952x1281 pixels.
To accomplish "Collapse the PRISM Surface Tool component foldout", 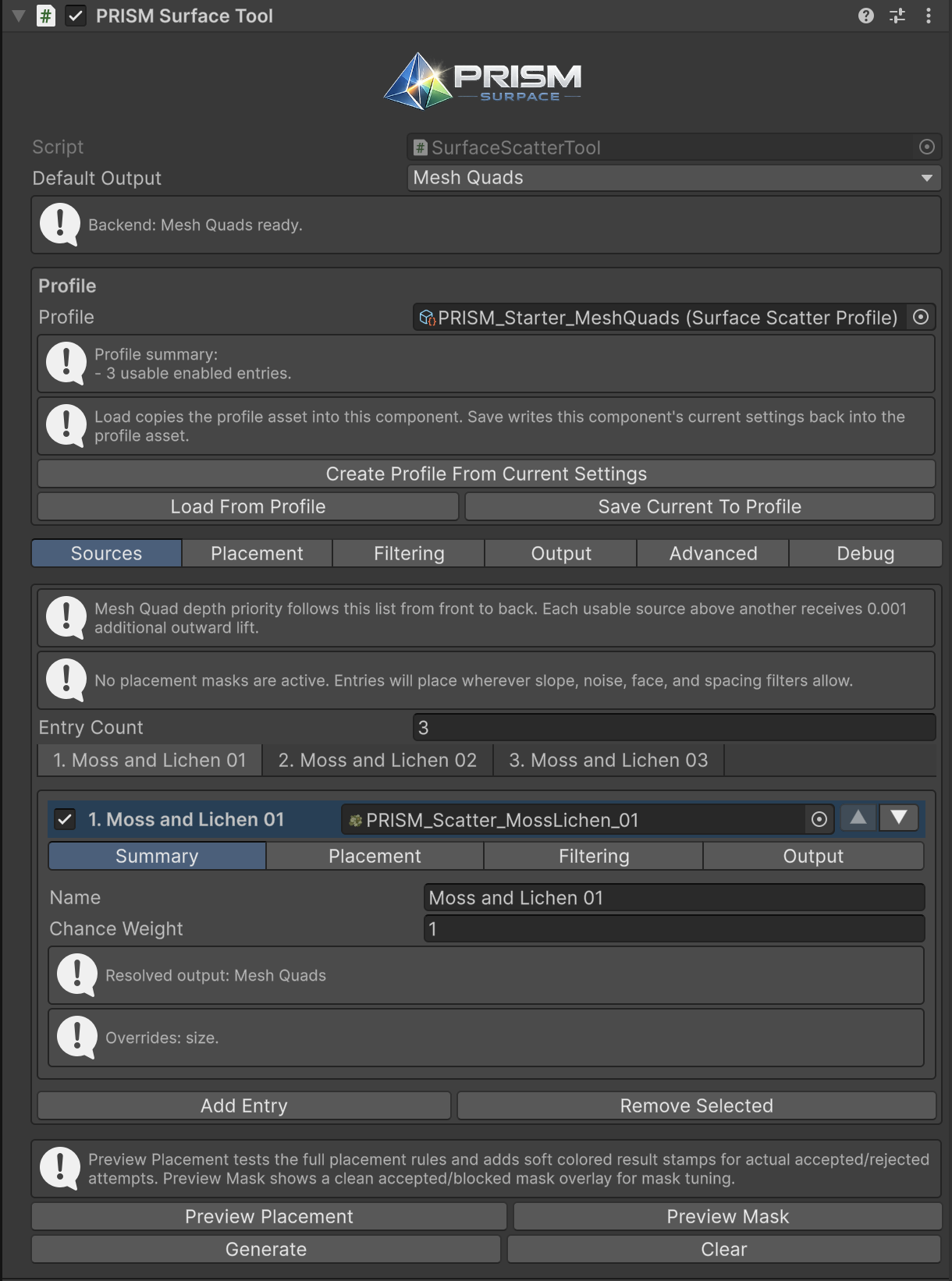I will tap(19, 16).
